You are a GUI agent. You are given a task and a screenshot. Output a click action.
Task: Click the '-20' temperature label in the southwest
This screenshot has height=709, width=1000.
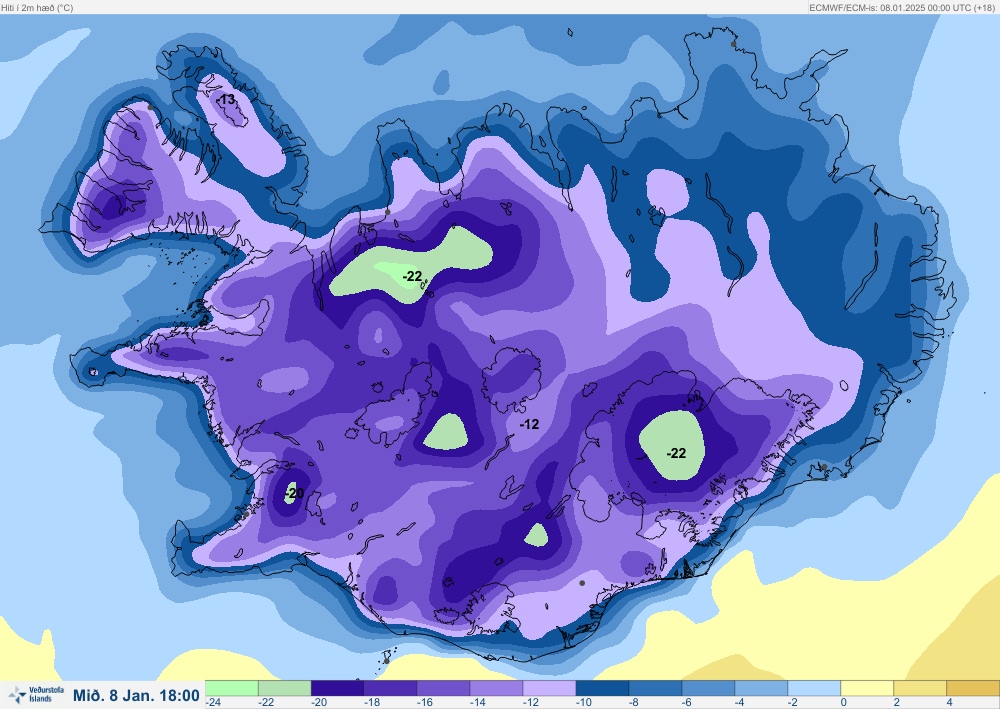(293, 493)
